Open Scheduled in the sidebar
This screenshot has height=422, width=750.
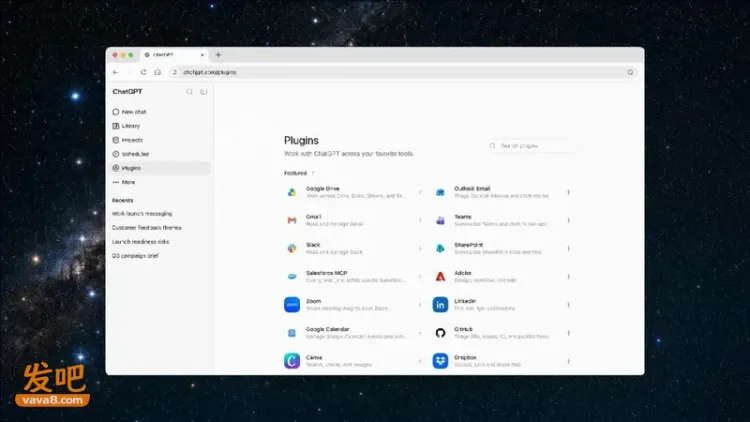pyautogui.click(x=160, y=154)
